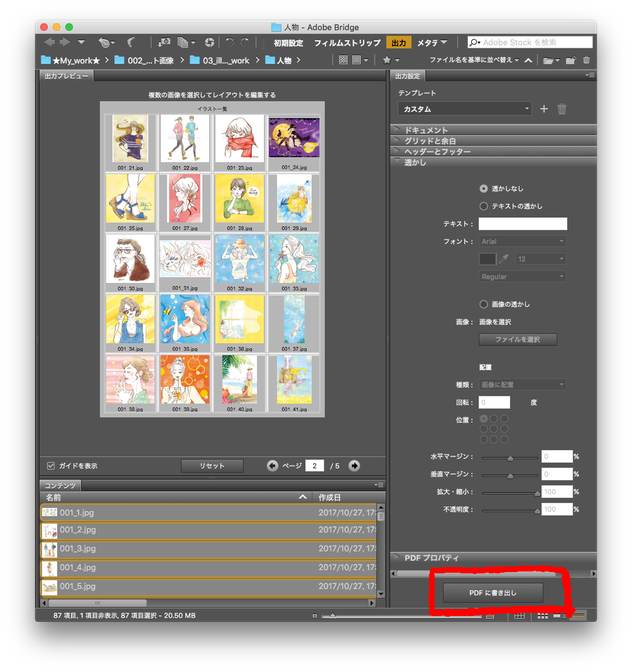Open the Reveal recent file boomerang icon
Screen dimensions: 632x672
(x=131, y=42)
